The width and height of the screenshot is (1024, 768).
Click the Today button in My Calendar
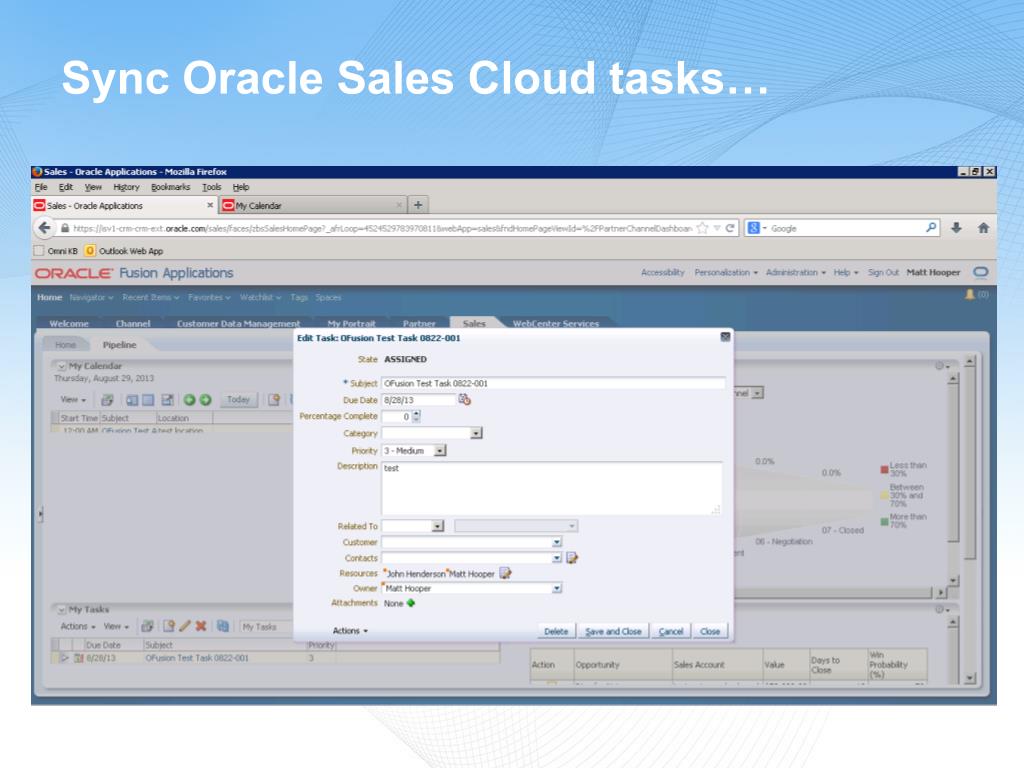tap(238, 400)
